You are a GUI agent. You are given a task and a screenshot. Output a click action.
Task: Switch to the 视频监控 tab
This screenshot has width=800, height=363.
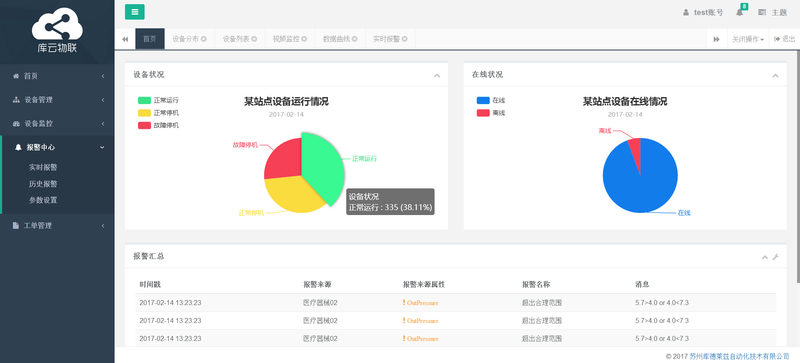coord(286,39)
